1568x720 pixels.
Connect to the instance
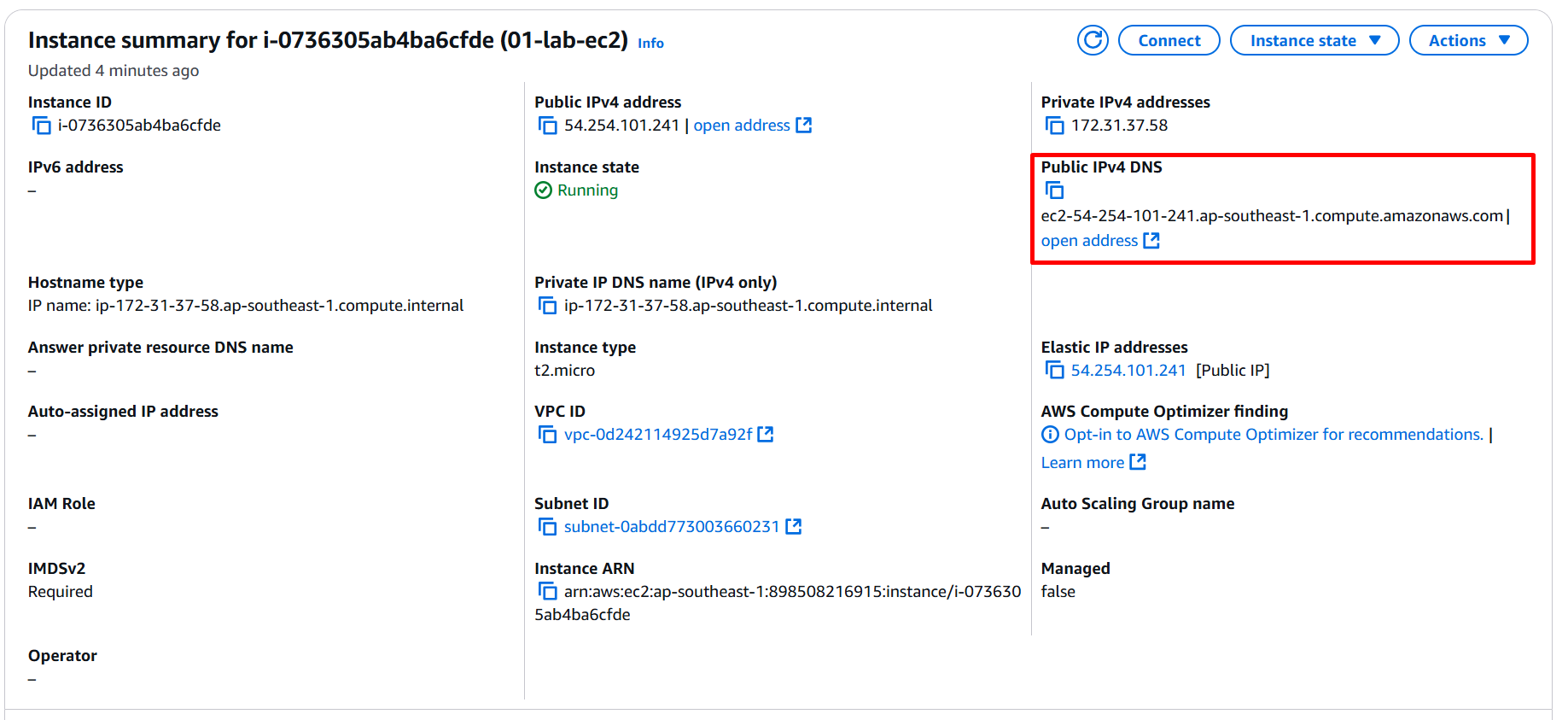[1169, 40]
